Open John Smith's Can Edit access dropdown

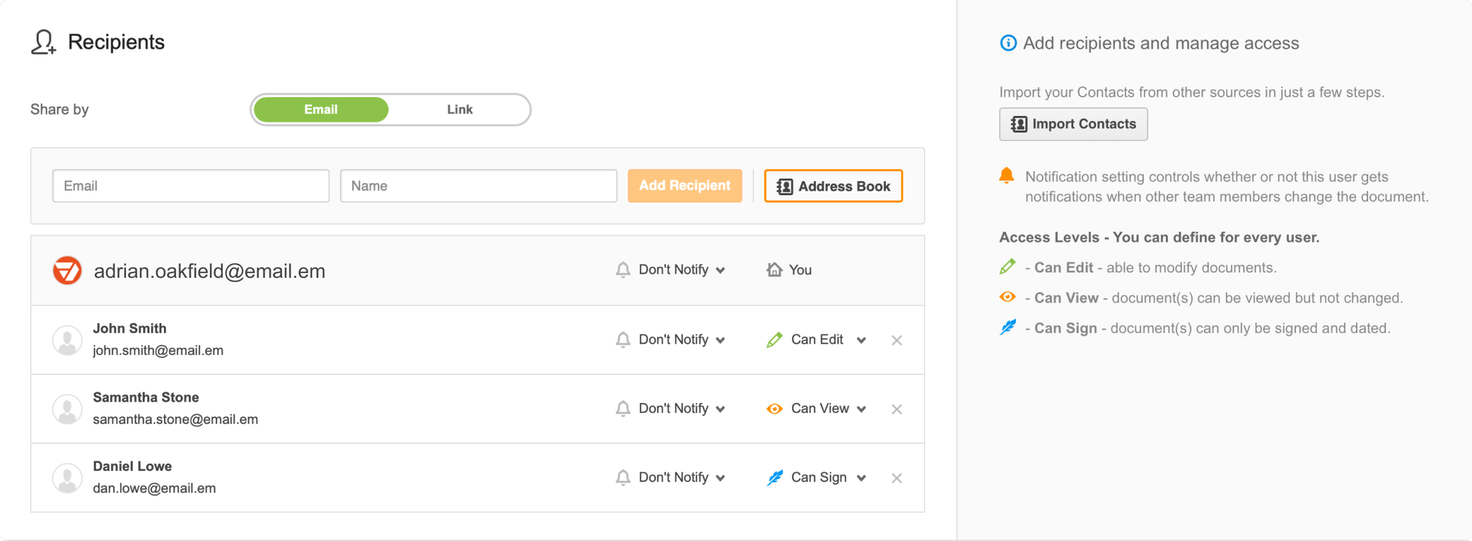(x=817, y=340)
